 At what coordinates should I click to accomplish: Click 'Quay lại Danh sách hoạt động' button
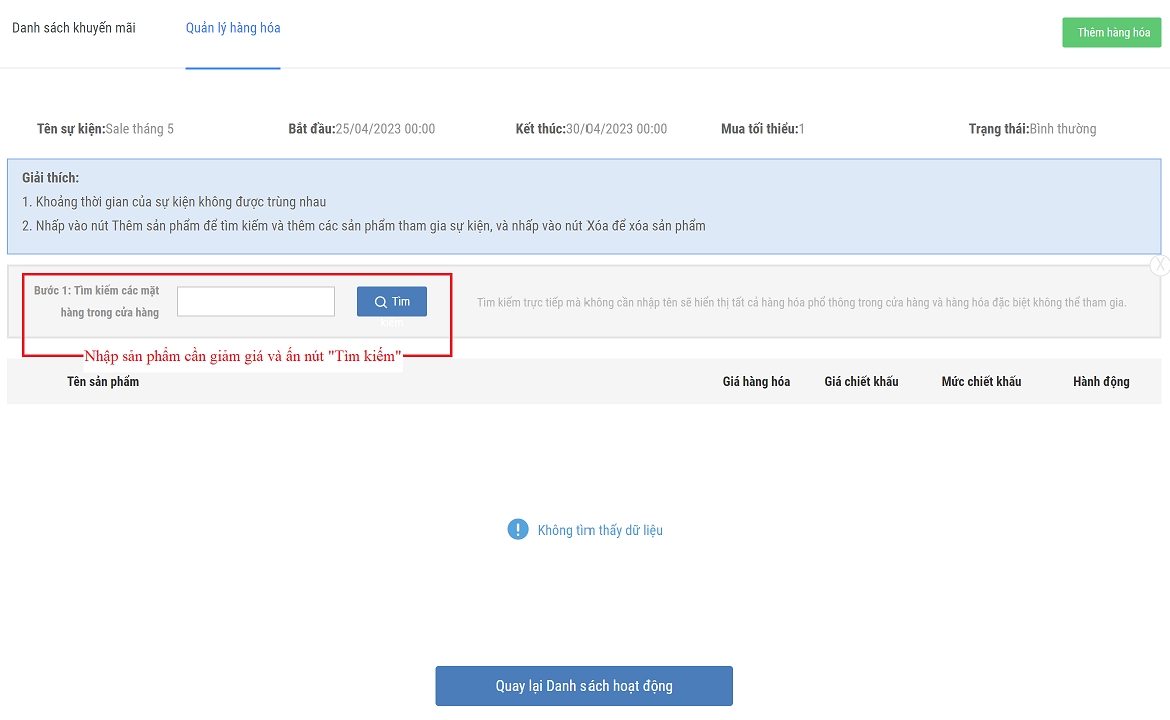(x=584, y=686)
